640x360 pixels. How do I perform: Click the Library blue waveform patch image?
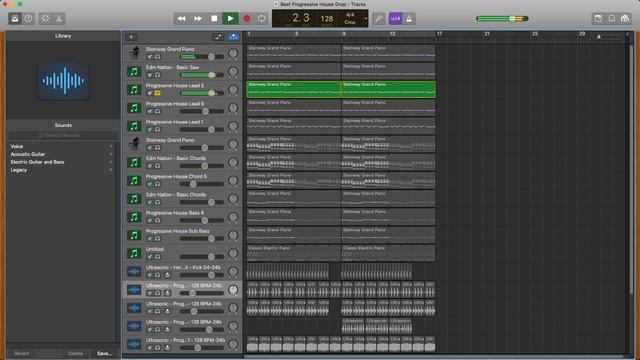click(63, 81)
